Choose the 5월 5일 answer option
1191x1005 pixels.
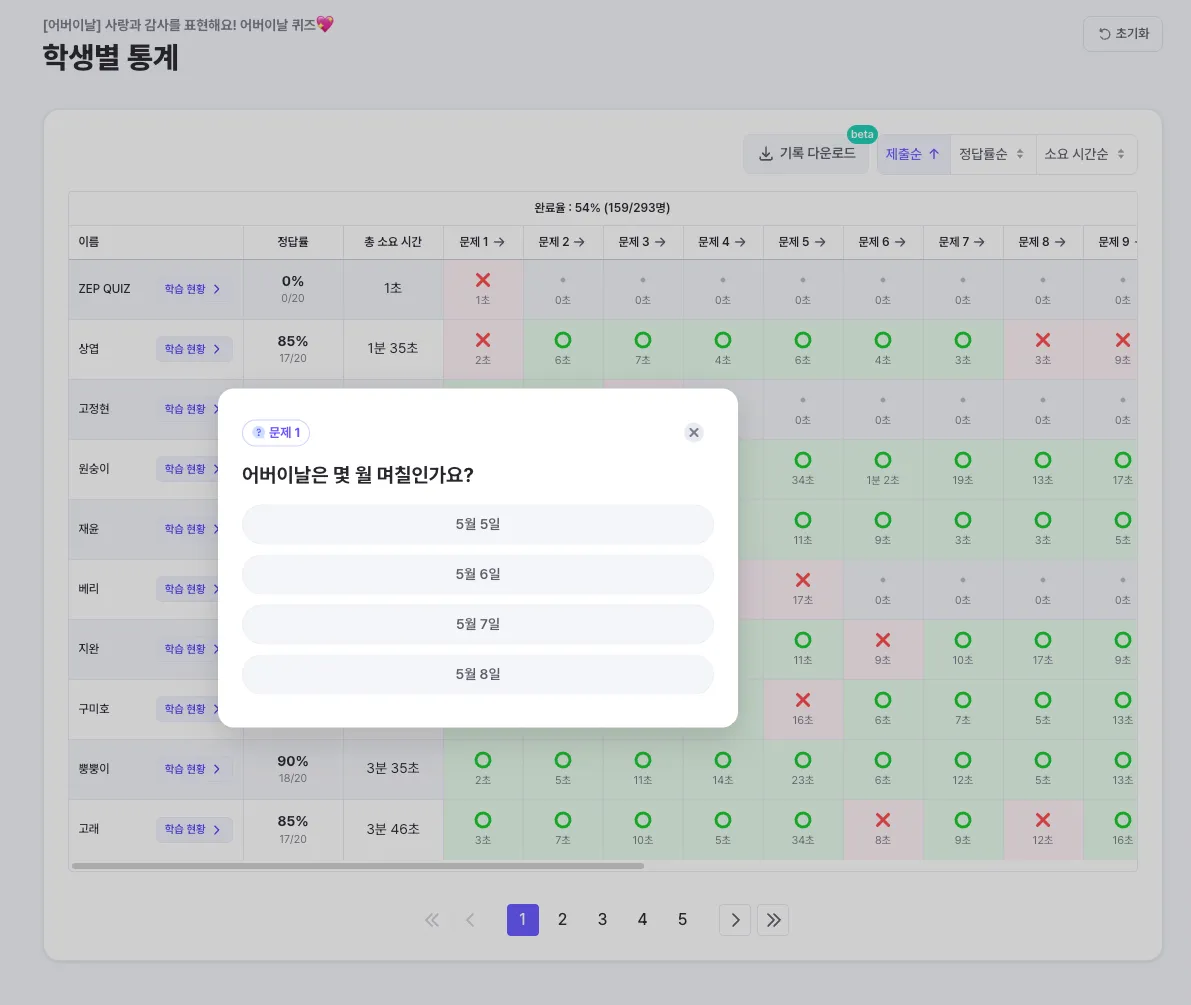(478, 524)
